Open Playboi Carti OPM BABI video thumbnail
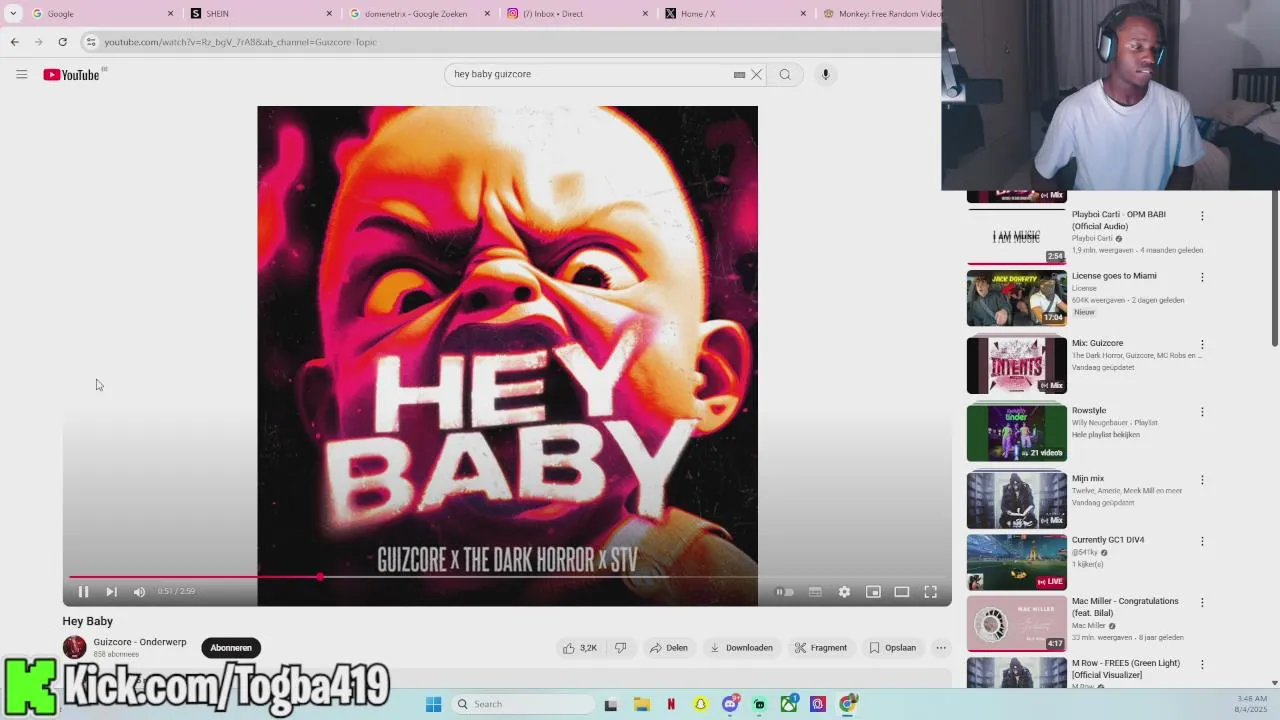 pyautogui.click(x=1016, y=237)
